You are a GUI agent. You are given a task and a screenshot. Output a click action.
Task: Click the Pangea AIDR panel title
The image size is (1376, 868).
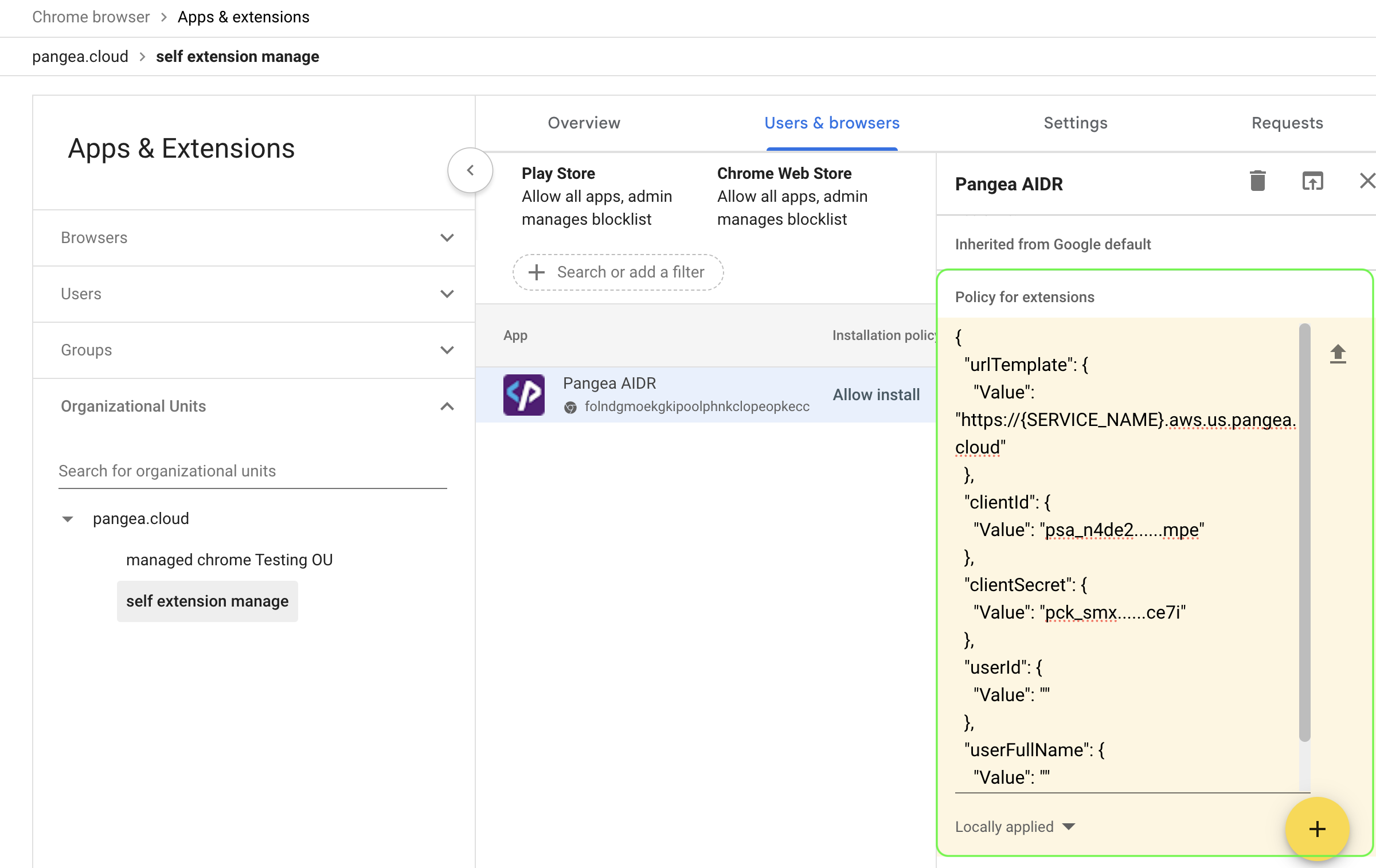point(1008,185)
